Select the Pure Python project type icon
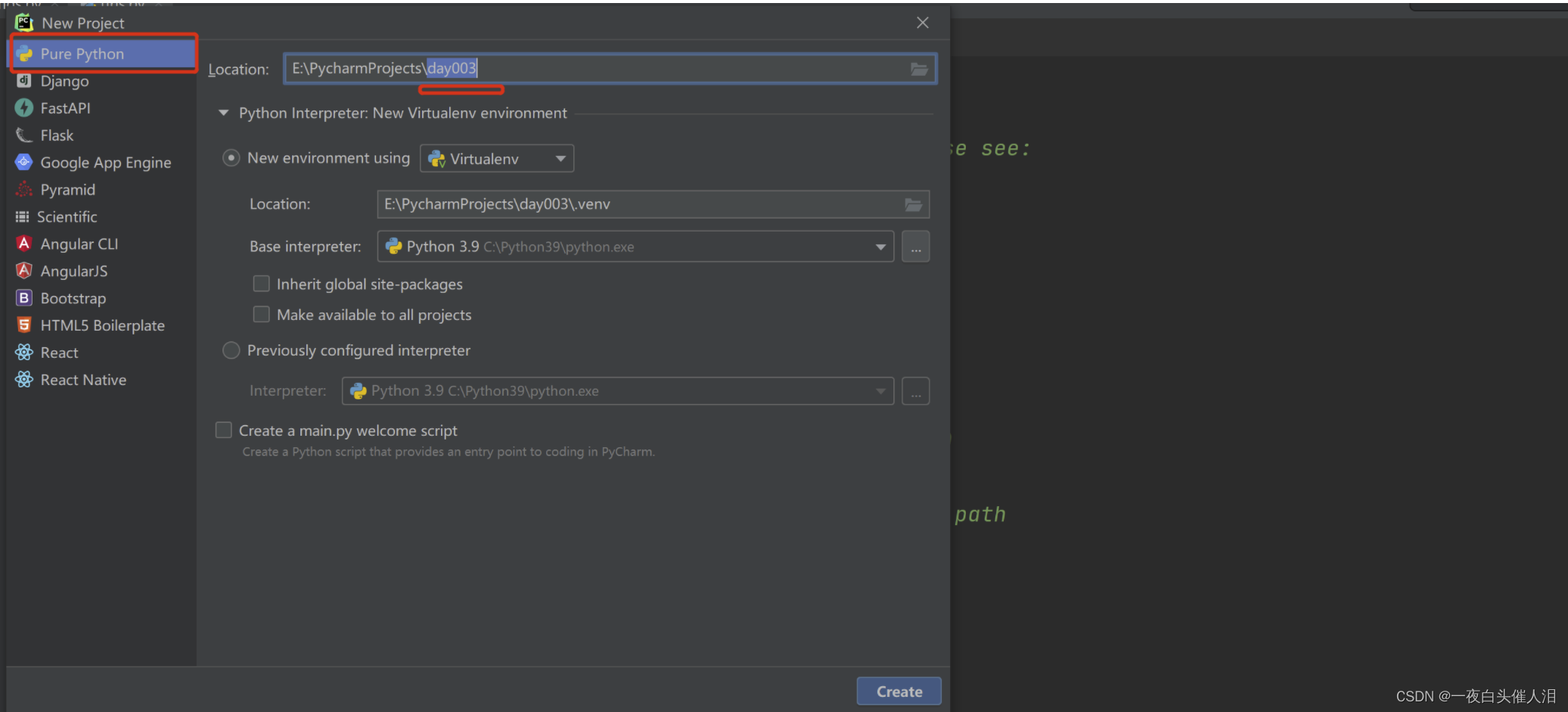 tap(24, 54)
